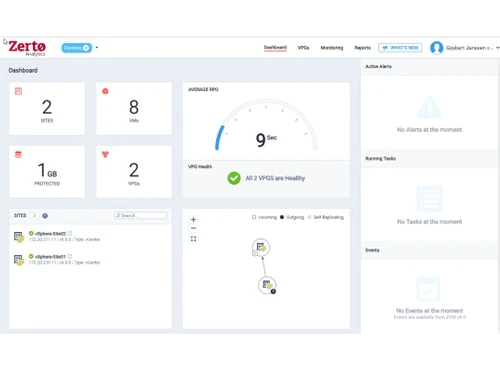This screenshot has width=500, height=375.
Task: Click the user avatar icon
Action: click(x=436, y=48)
